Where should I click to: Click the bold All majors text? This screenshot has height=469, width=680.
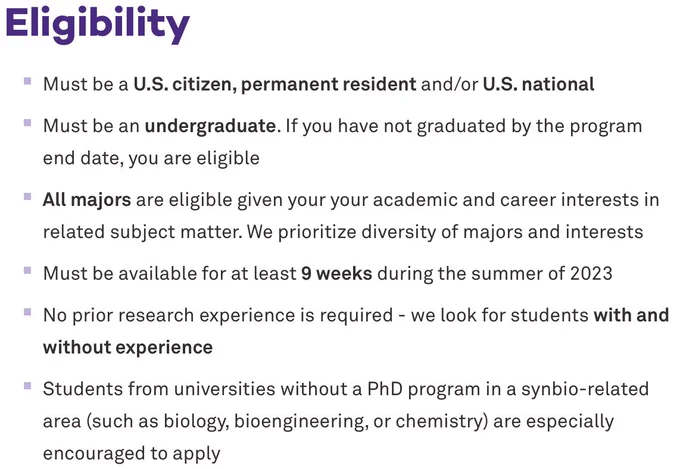click(87, 200)
